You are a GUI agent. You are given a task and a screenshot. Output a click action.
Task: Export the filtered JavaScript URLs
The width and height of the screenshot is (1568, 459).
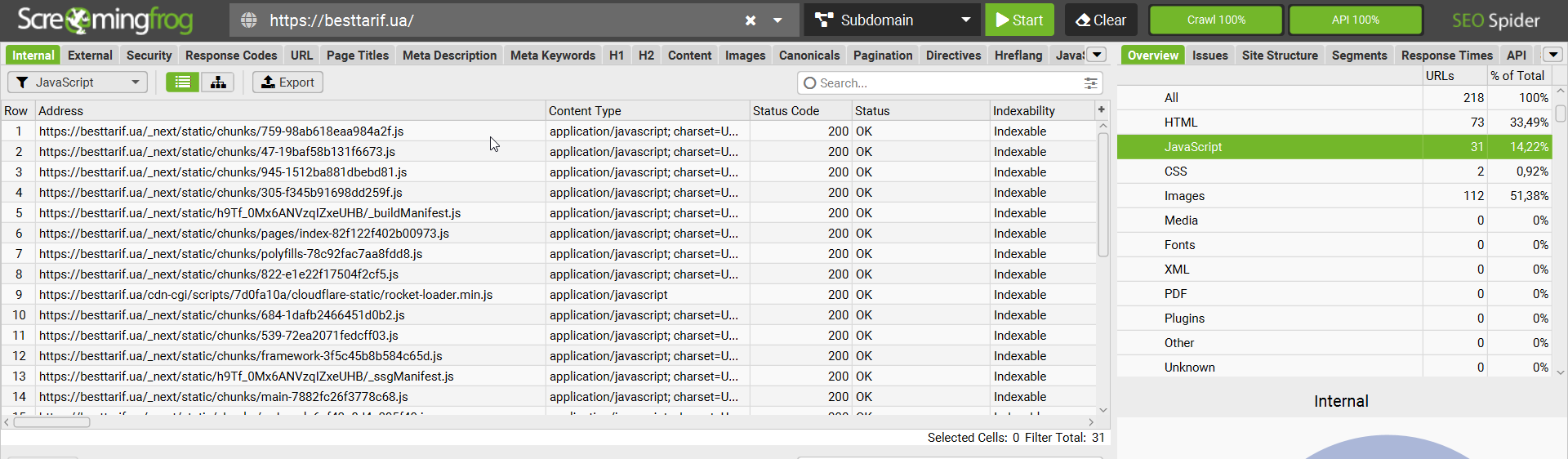tap(287, 82)
